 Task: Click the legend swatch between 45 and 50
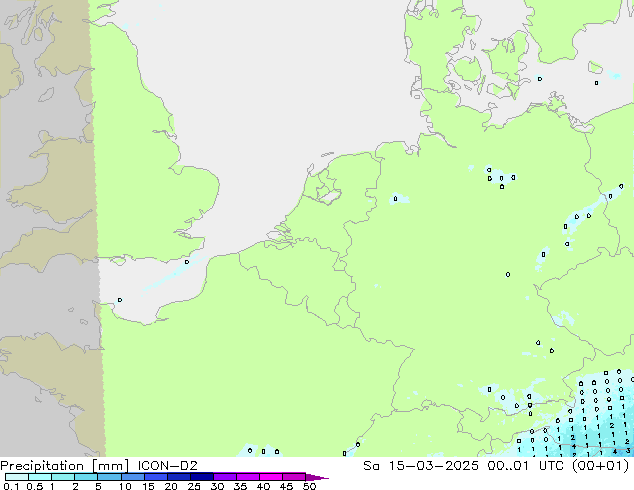coord(294,477)
